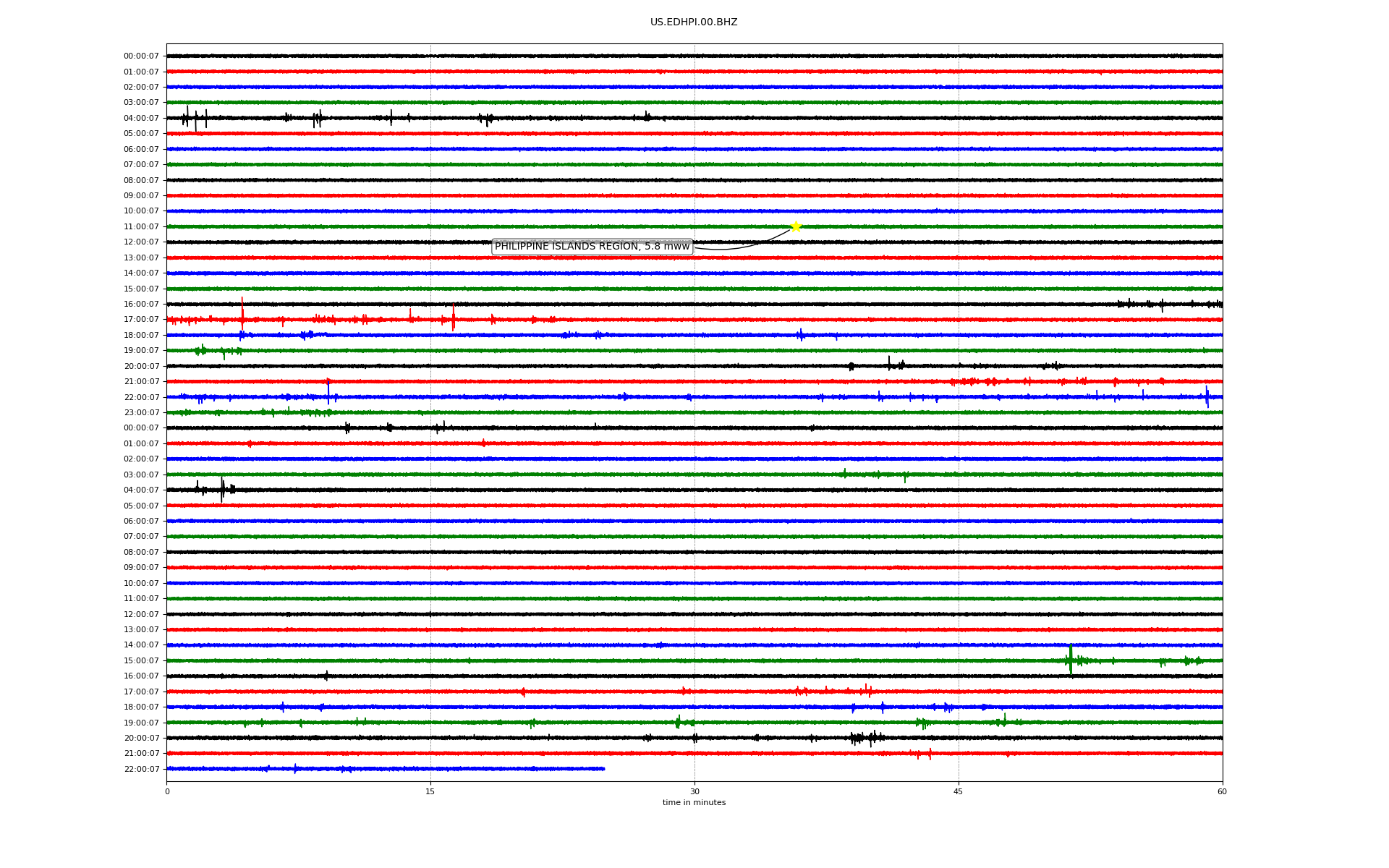Image resolution: width=1389 pixels, height=868 pixels.
Task: Click the final 22:00:07 time label at bottom
Action: pos(141,769)
